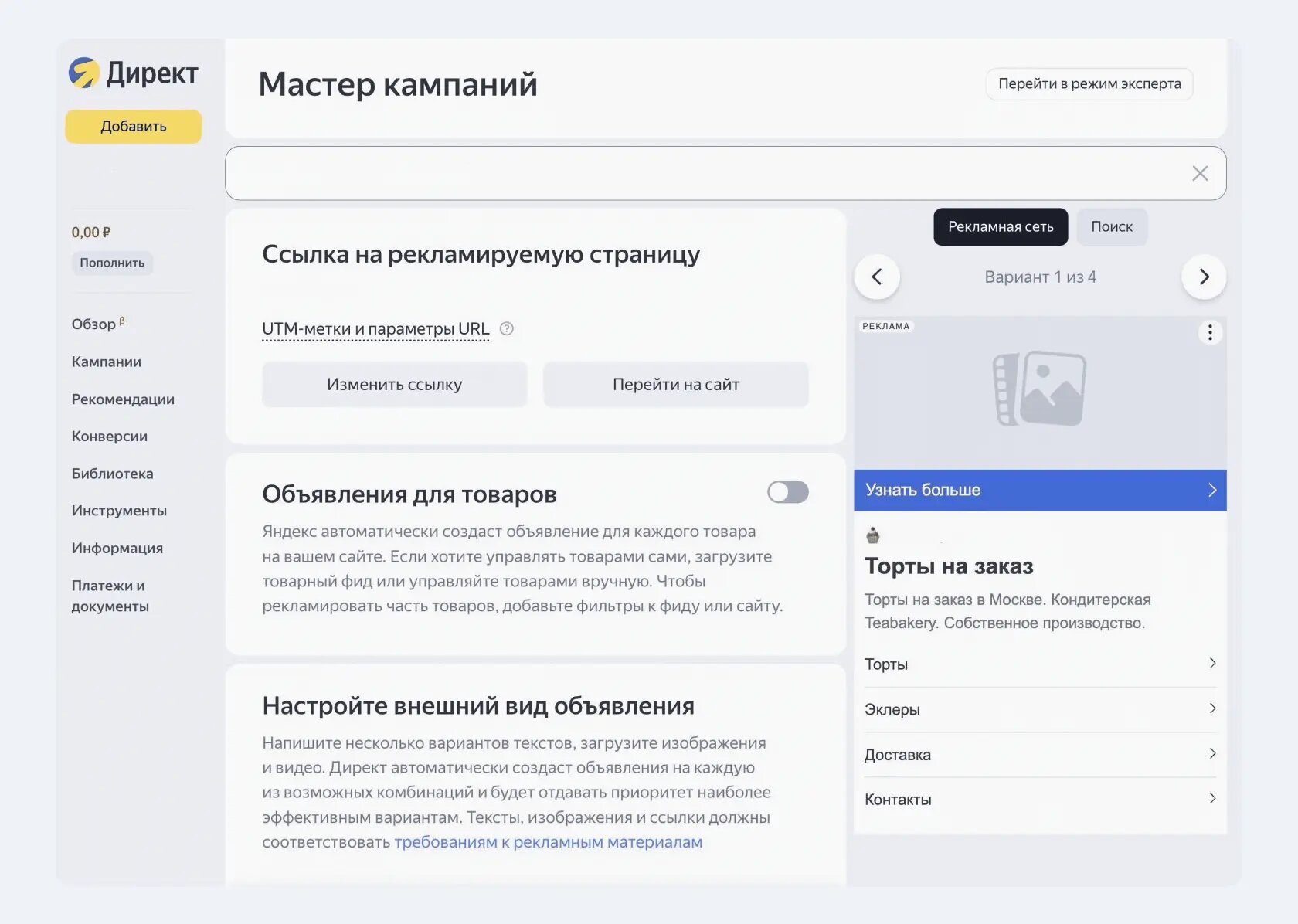
Task: Open Библиотека in the sidebar
Action: pyautogui.click(x=113, y=474)
